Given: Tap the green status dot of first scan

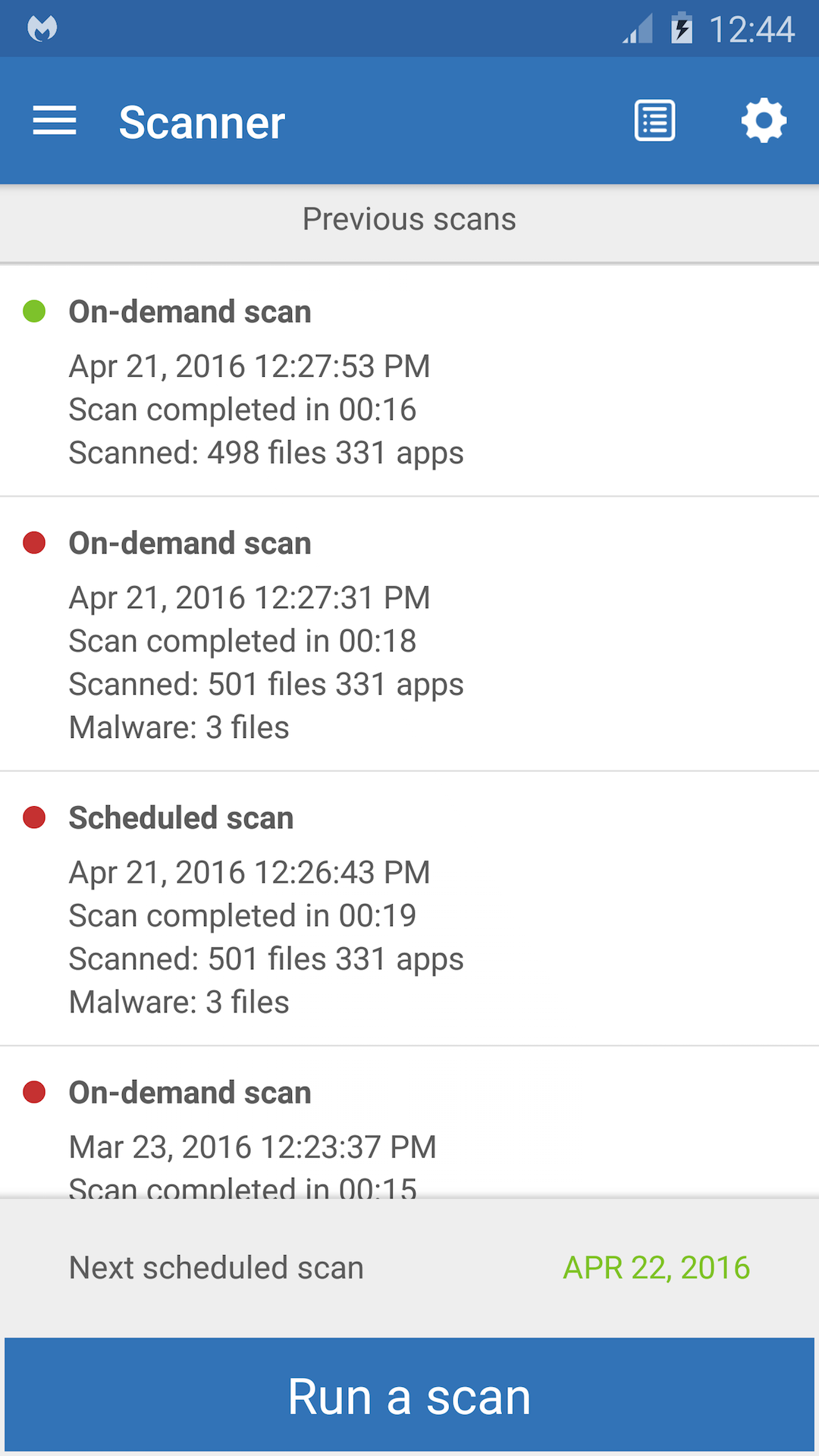Looking at the screenshot, I should click(x=34, y=312).
